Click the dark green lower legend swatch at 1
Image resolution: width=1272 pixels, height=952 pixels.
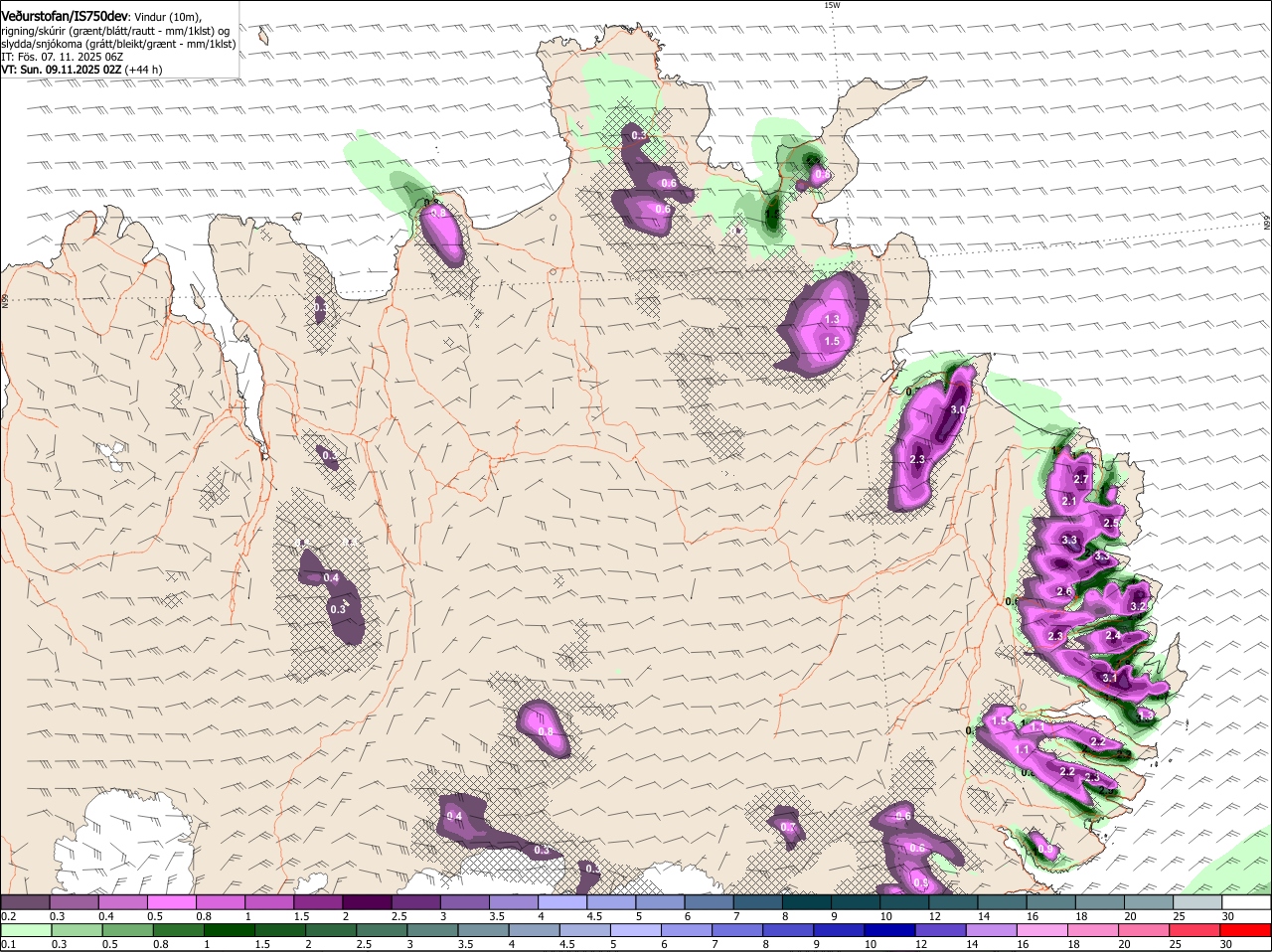click(230, 930)
